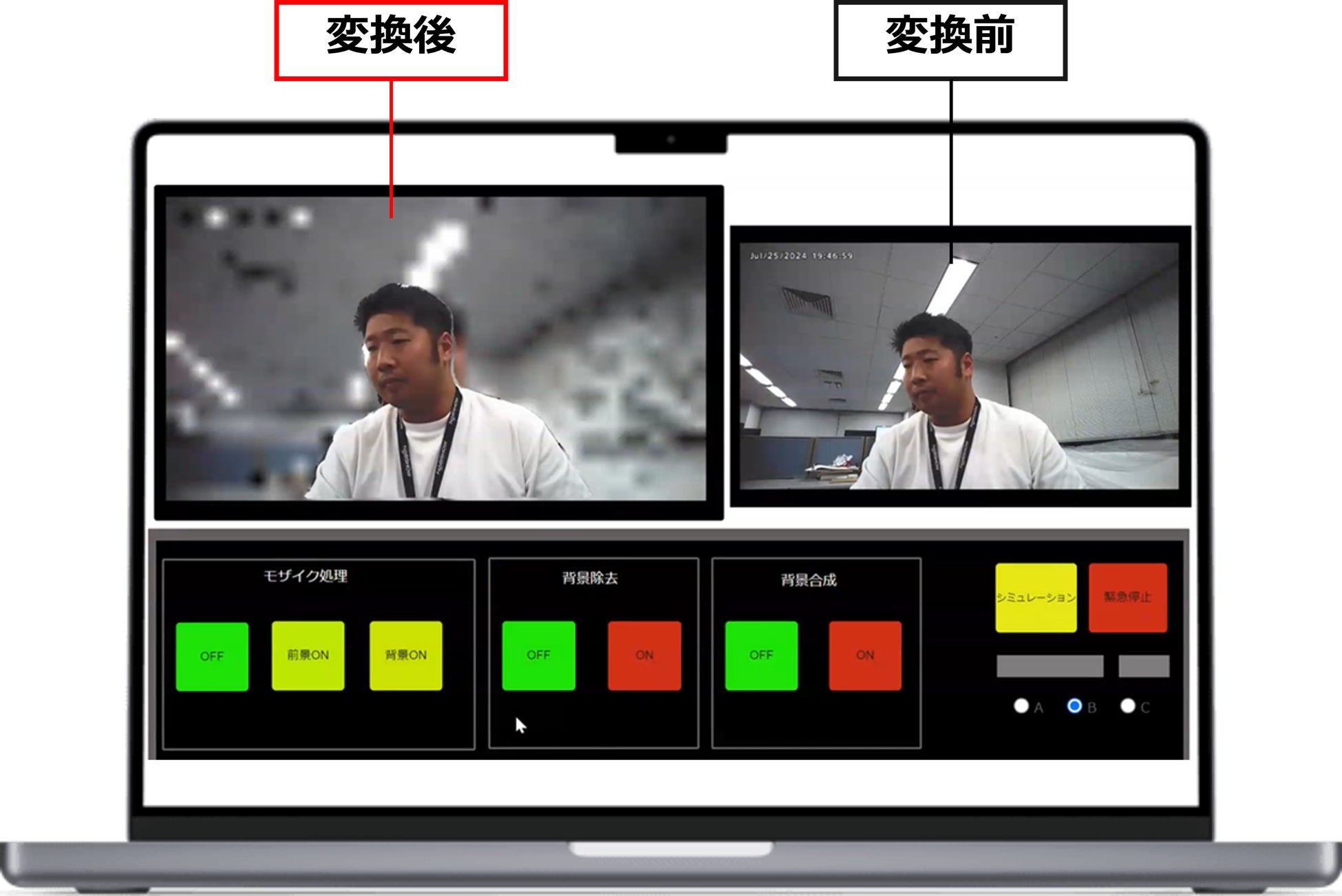Click the wide gray input field

1050,666
